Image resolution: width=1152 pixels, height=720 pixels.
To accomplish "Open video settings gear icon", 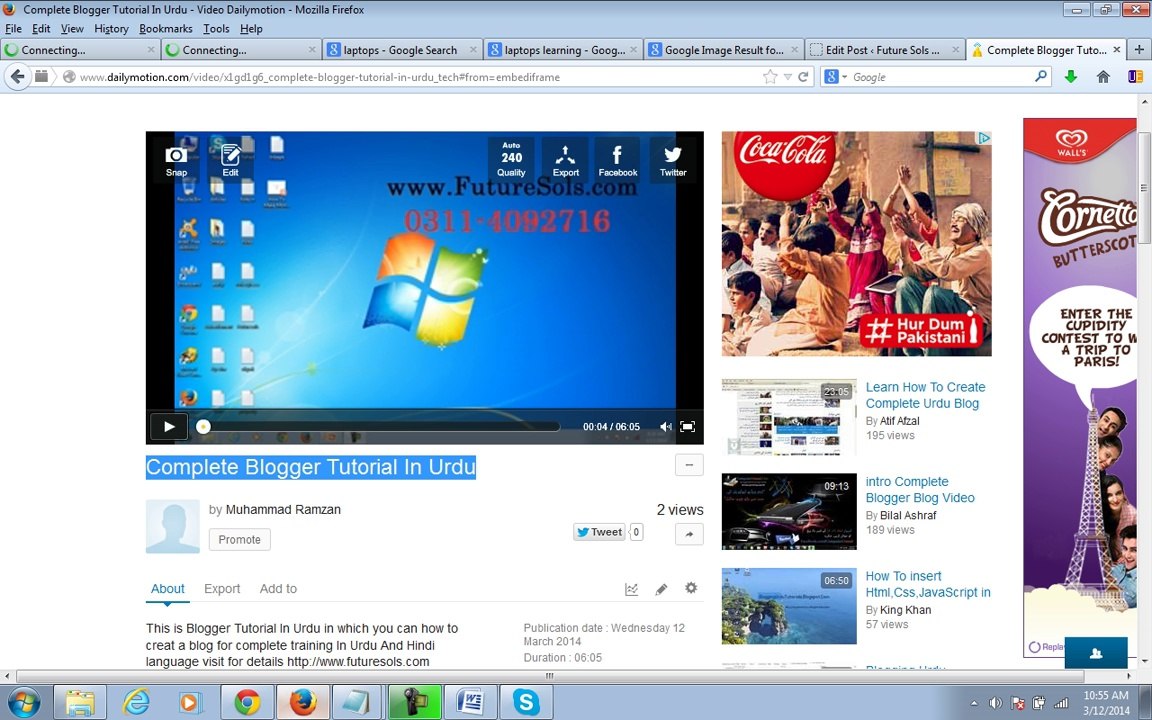I will coord(691,588).
